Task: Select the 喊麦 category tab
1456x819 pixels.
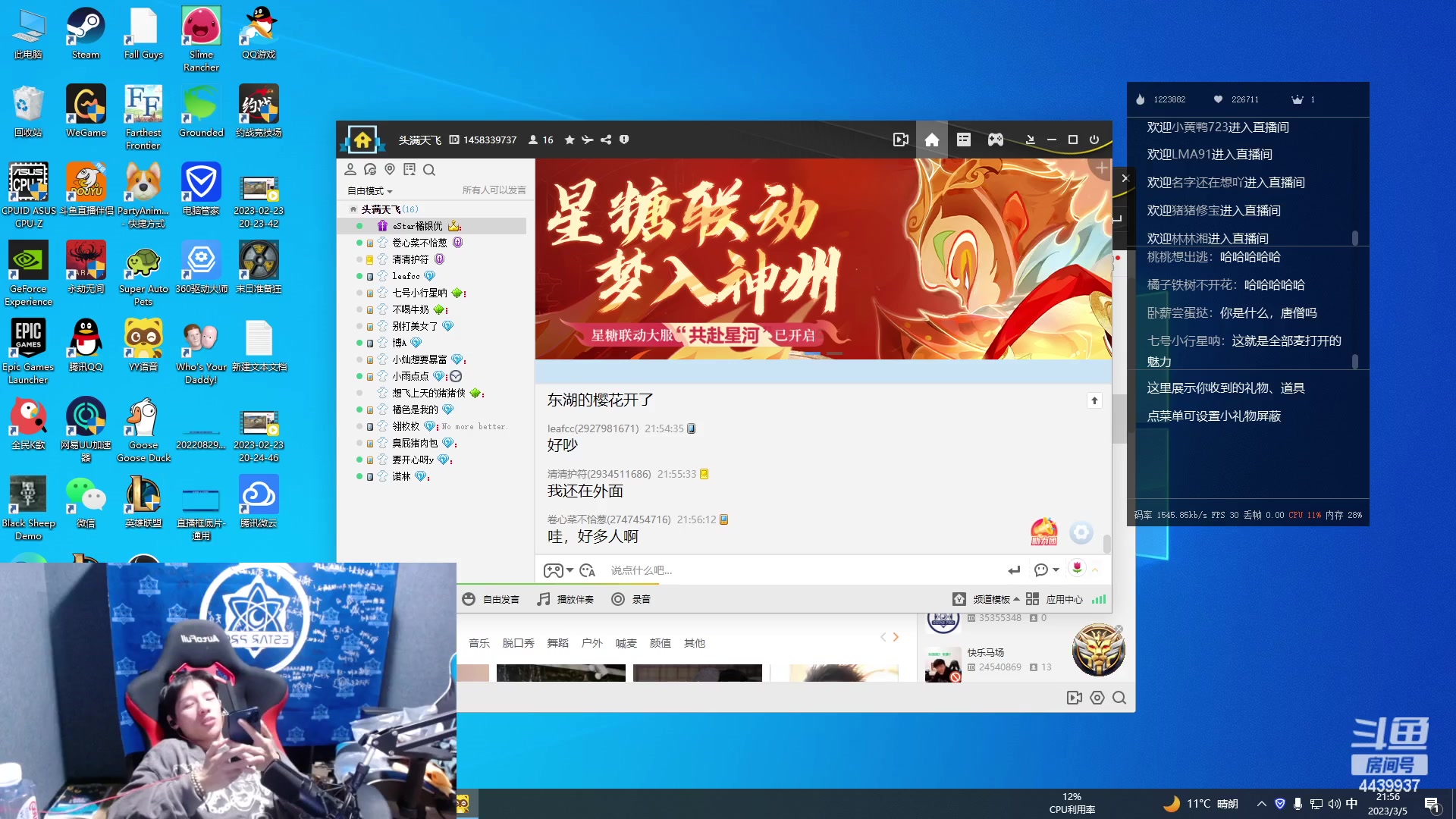Action: (626, 643)
